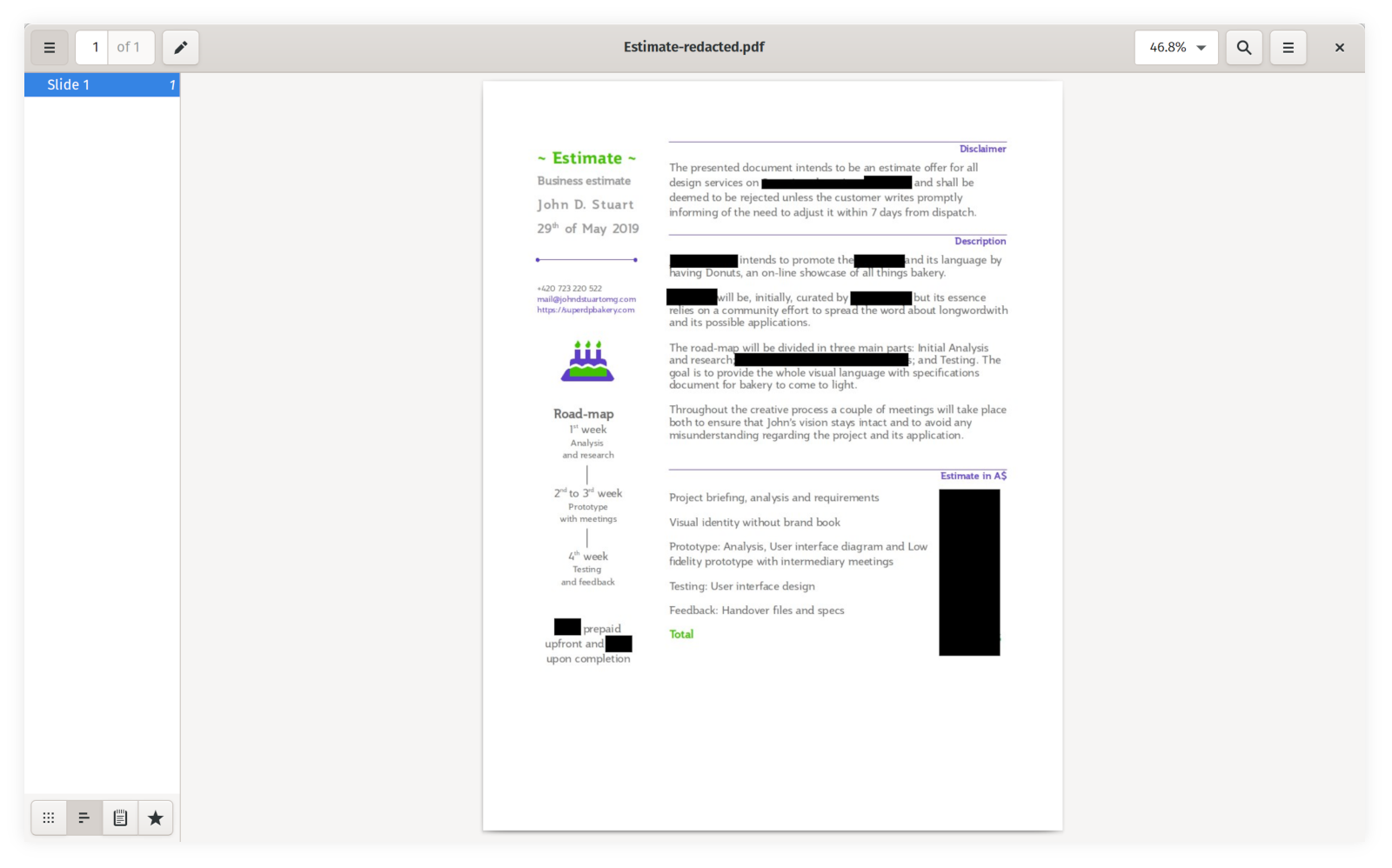
Task: Click the search magnifier icon
Action: (1244, 48)
